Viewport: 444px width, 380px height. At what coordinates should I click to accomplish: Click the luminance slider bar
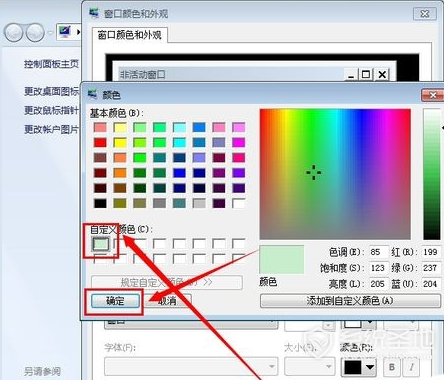[432, 174]
